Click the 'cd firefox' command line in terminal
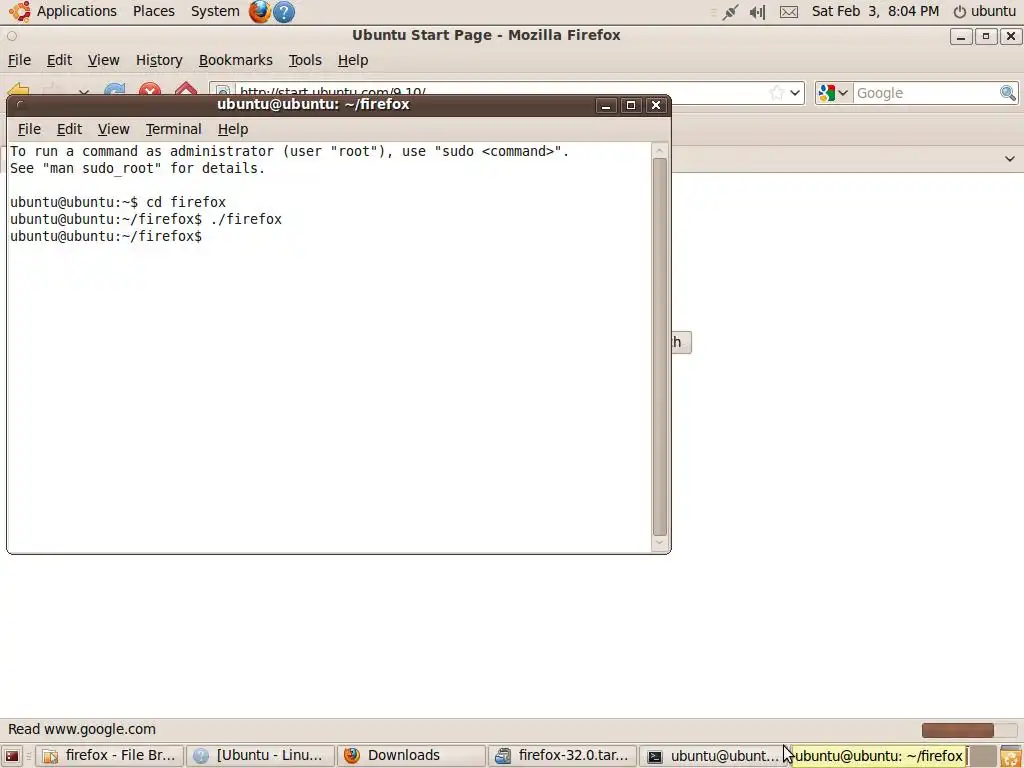The image size is (1024, 768). click(186, 202)
